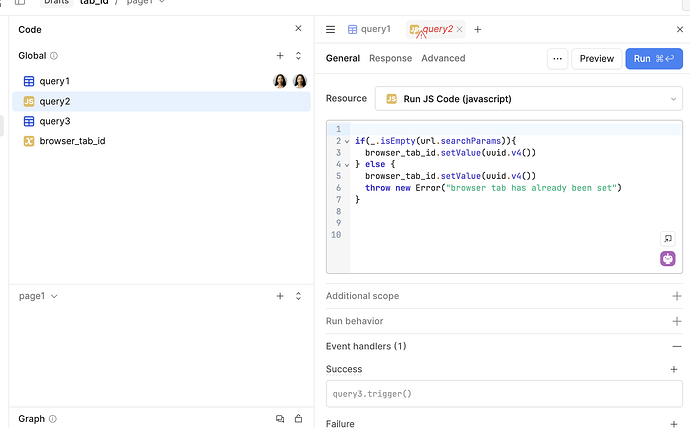Add a Failure event handler

674,424
